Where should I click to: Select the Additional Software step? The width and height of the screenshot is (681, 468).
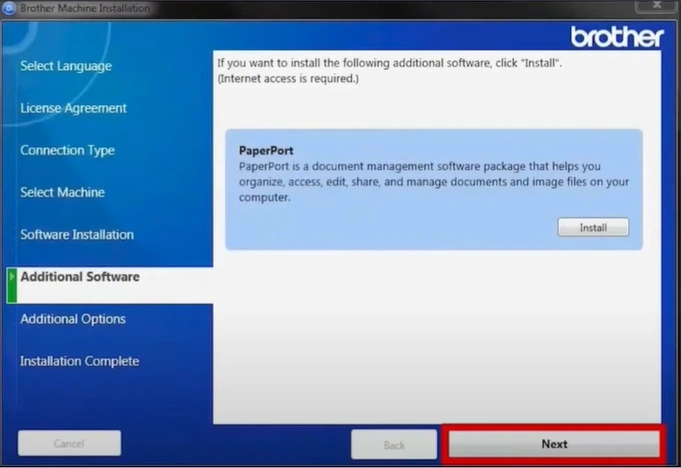click(80, 277)
